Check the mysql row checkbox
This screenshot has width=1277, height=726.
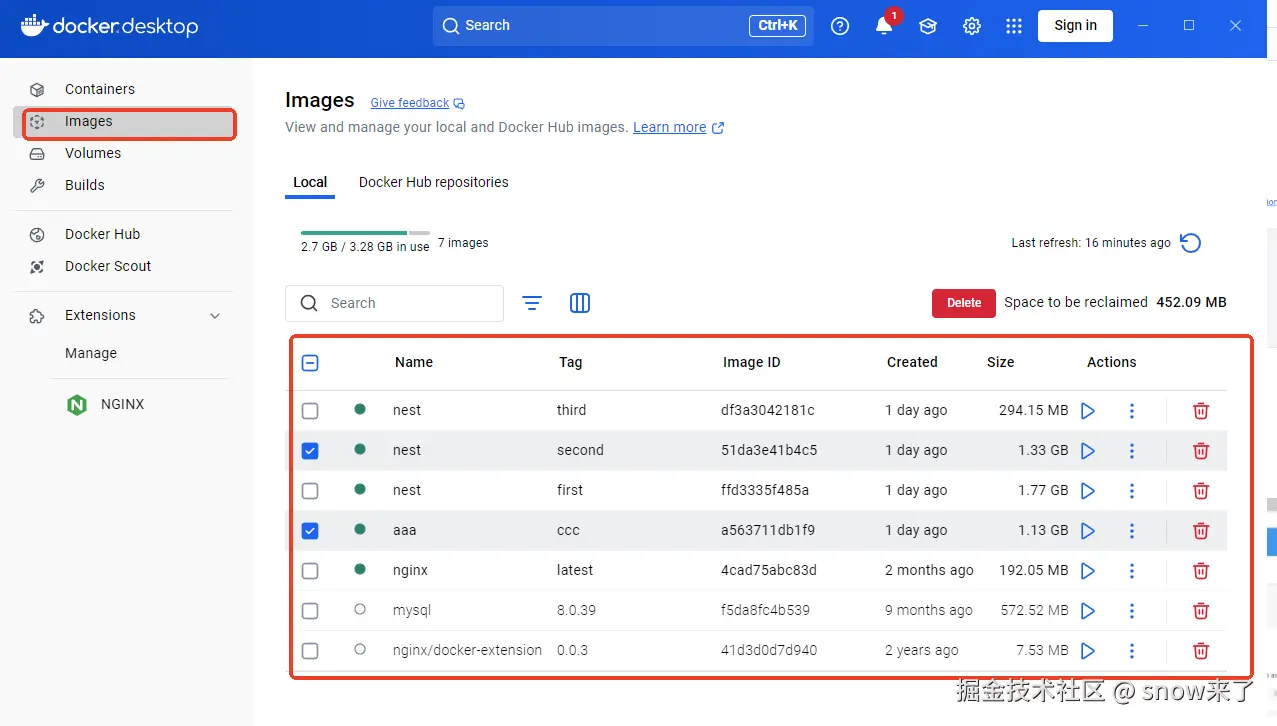(310, 611)
